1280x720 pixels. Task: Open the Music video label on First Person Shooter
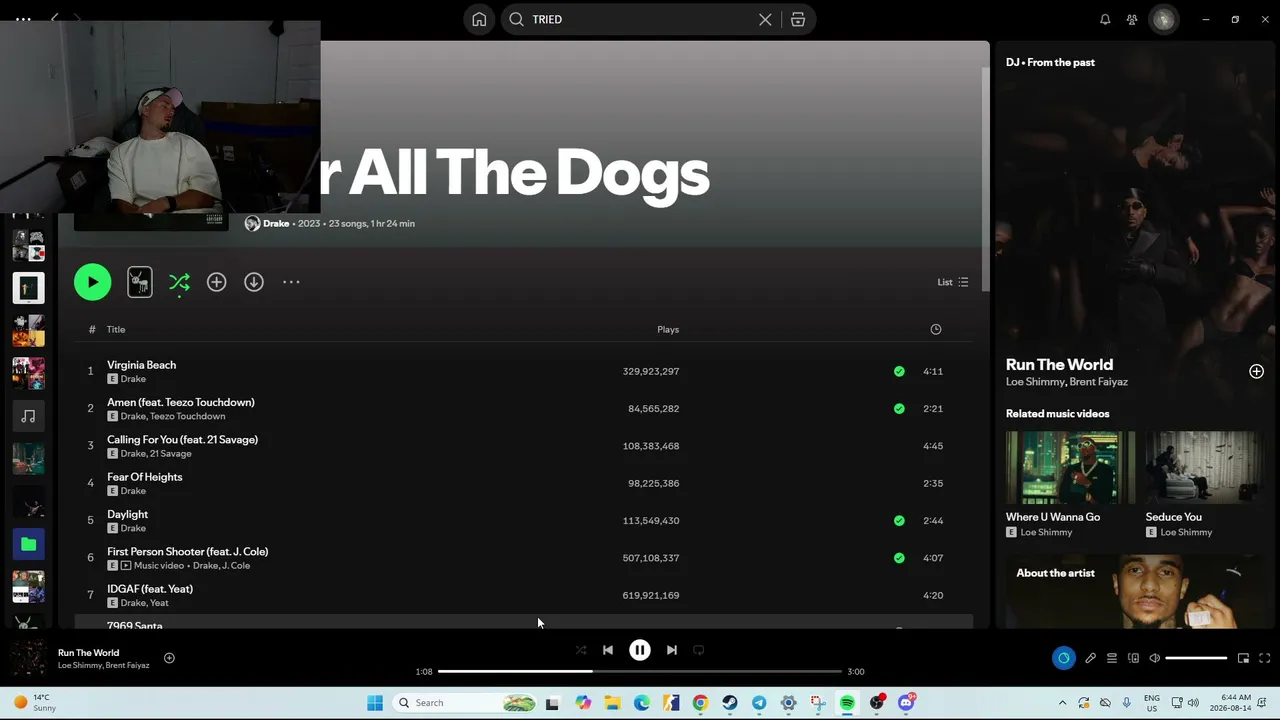click(159, 565)
